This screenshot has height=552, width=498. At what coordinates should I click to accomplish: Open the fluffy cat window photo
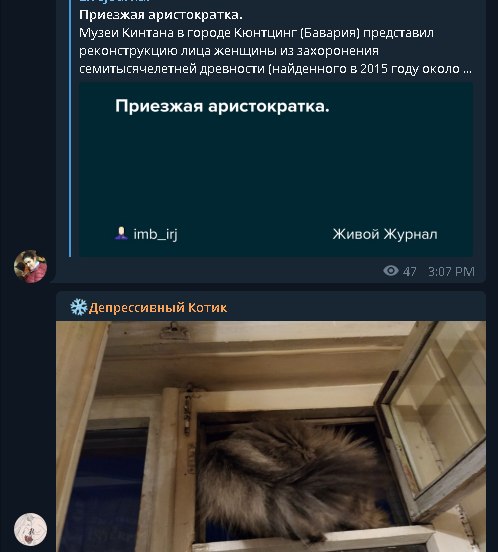coord(271,437)
